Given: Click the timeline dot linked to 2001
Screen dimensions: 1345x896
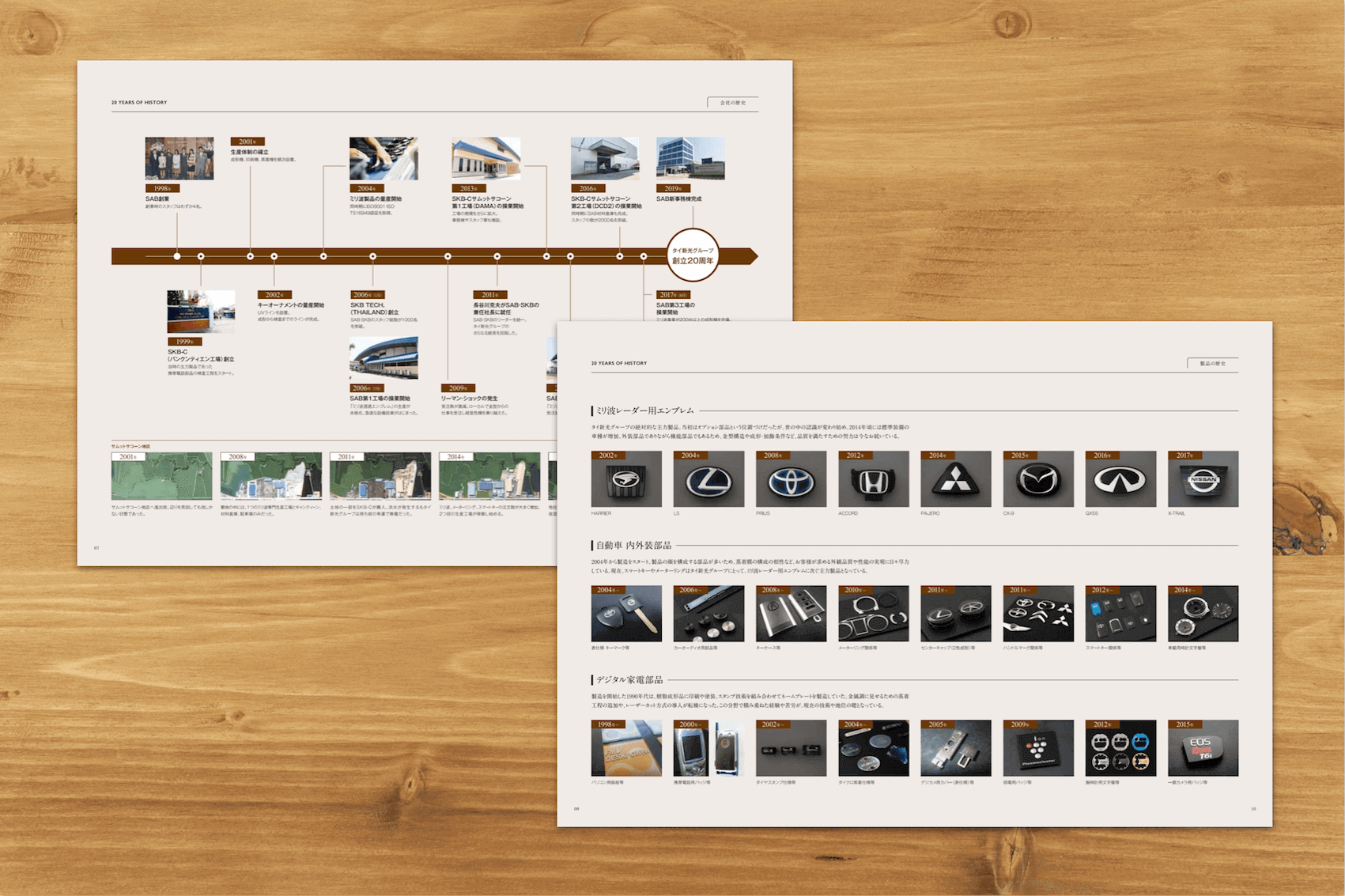Looking at the screenshot, I should 250,256.
